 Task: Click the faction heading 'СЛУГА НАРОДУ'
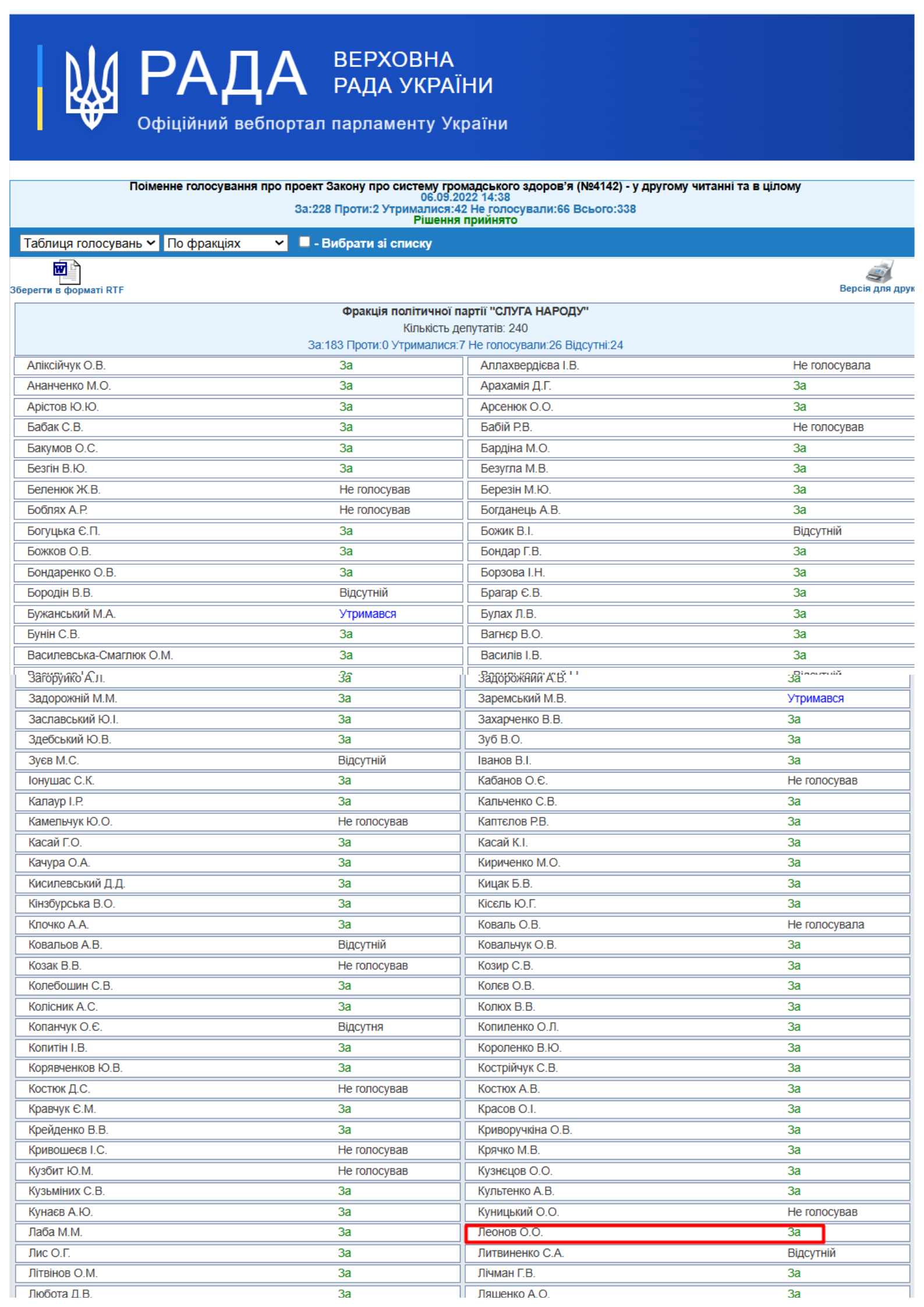coord(465,311)
